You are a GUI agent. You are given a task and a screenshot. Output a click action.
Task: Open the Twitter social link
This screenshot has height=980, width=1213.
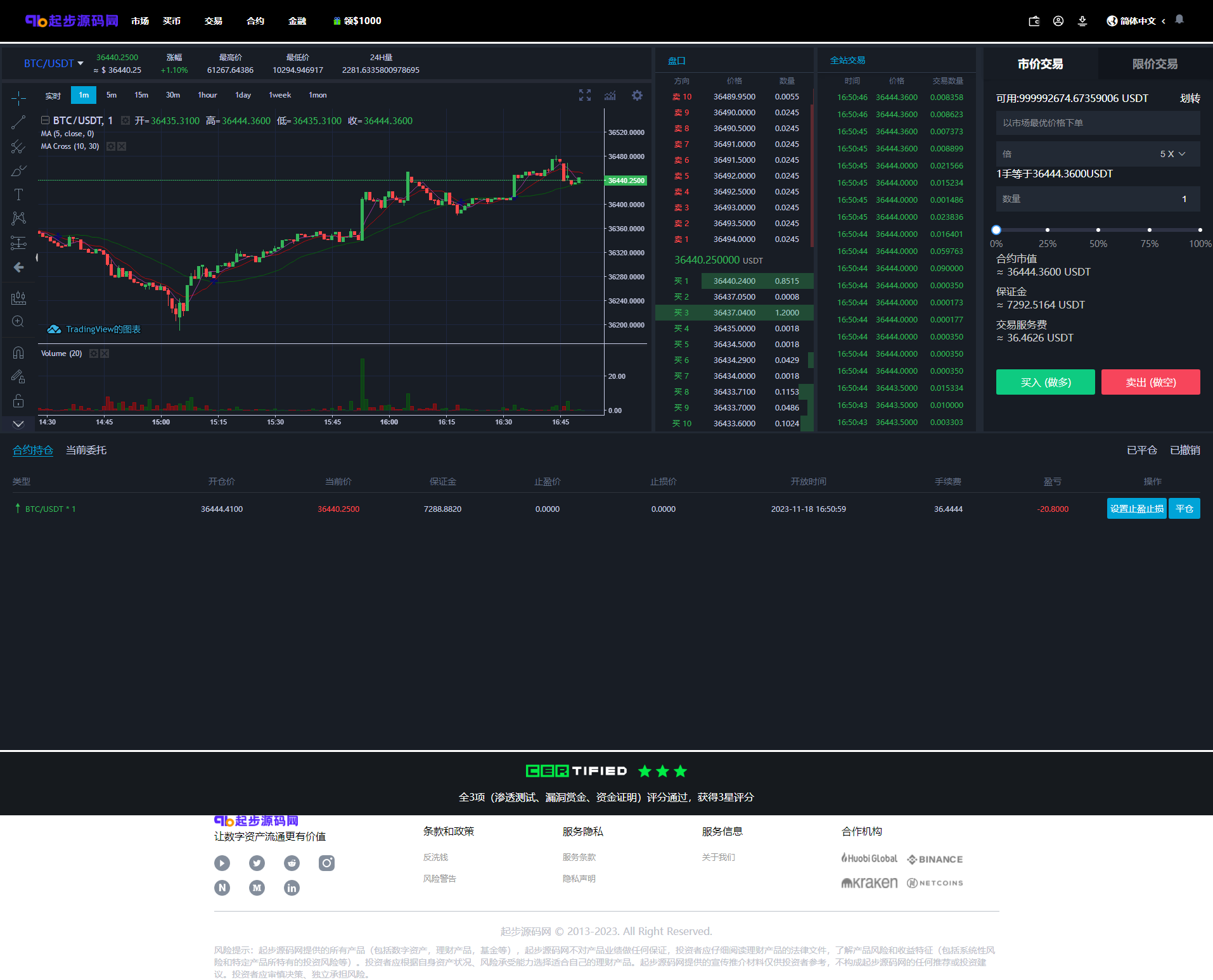tap(257, 863)
